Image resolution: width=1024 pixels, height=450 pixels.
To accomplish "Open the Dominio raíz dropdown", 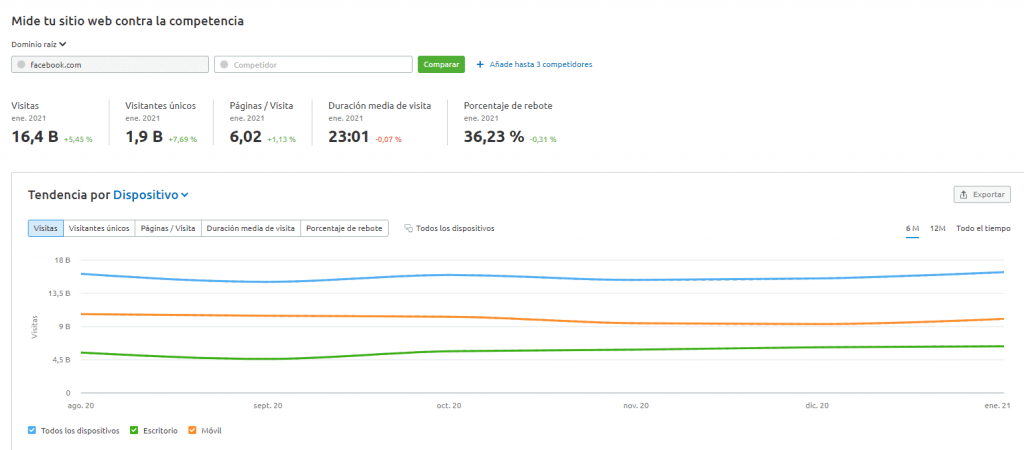I will (x=39, y=44).
